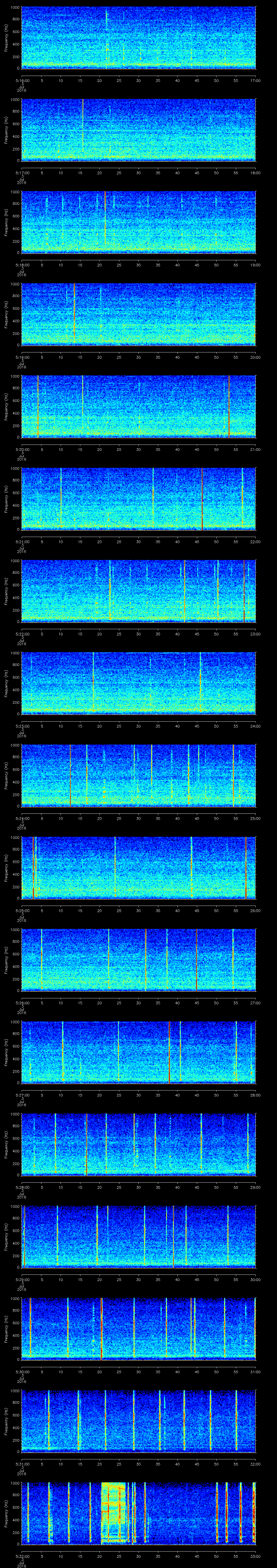Click Frequency (Hz) axis label of 5:24:00 panel
277x1568 pixels.
[x=6, y=775]
